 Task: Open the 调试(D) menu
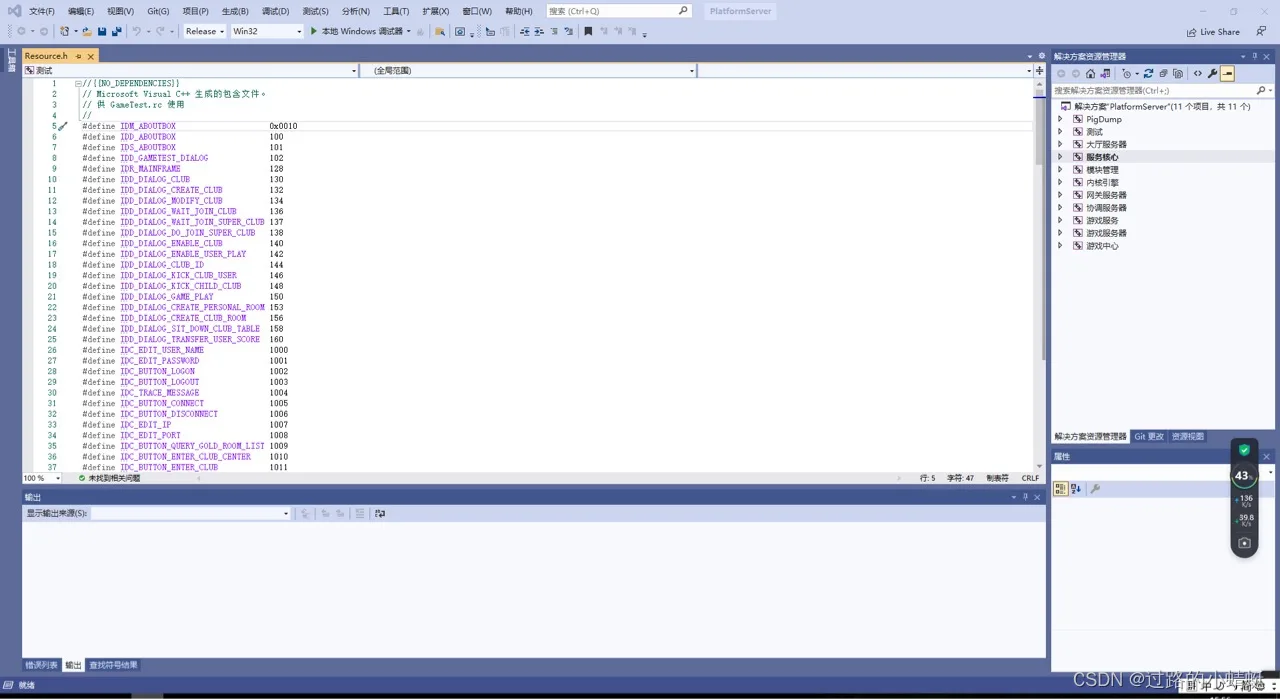pyautogui.click(x=275, y=11)
